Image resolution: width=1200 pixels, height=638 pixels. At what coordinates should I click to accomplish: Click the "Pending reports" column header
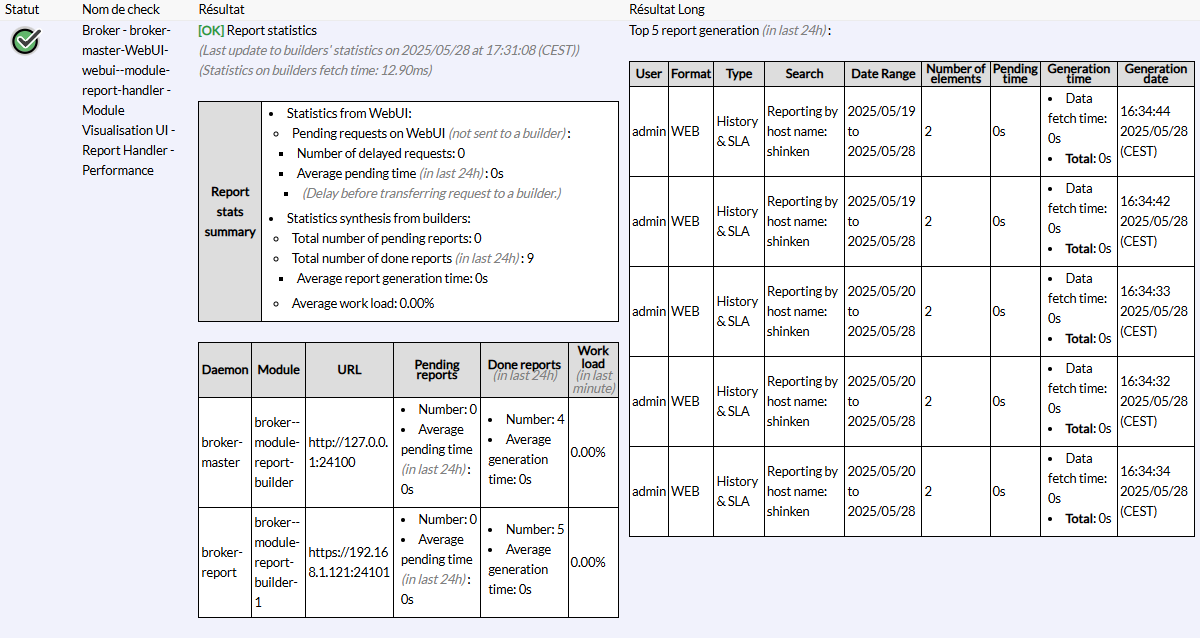pyautogui.click(x=437, y=369)
